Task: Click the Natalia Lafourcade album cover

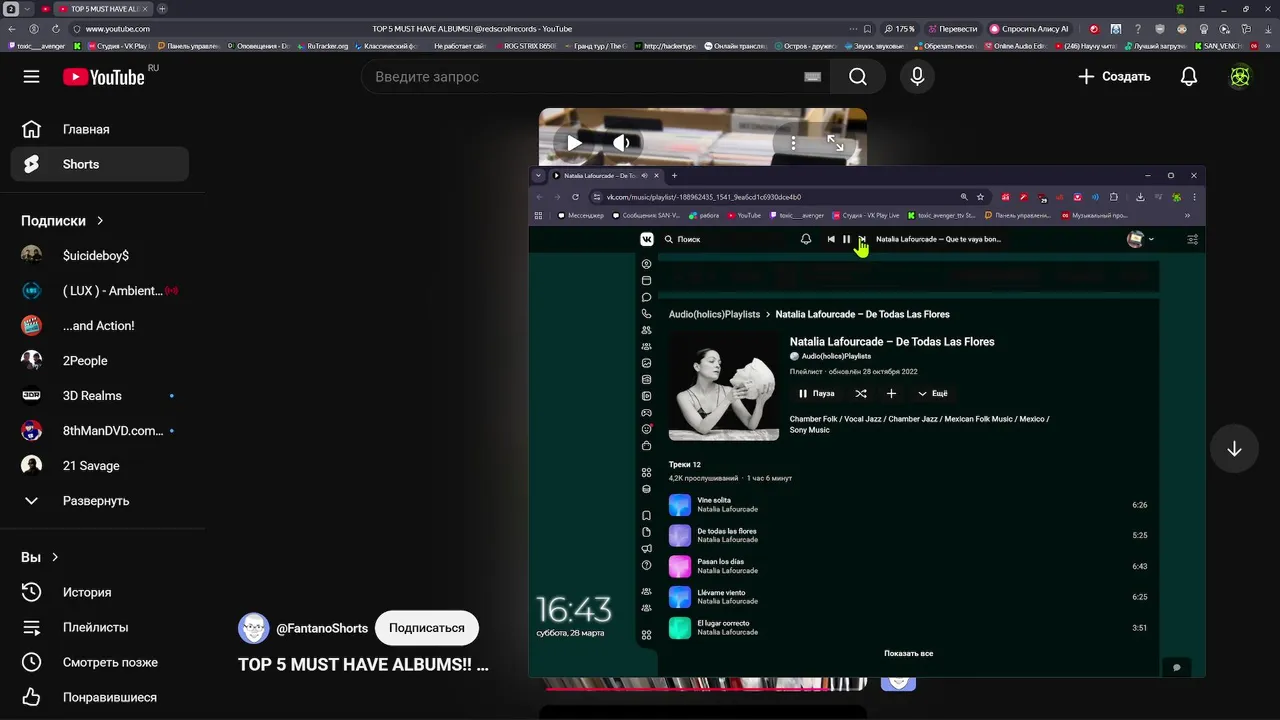Action: tap(724, 386)
